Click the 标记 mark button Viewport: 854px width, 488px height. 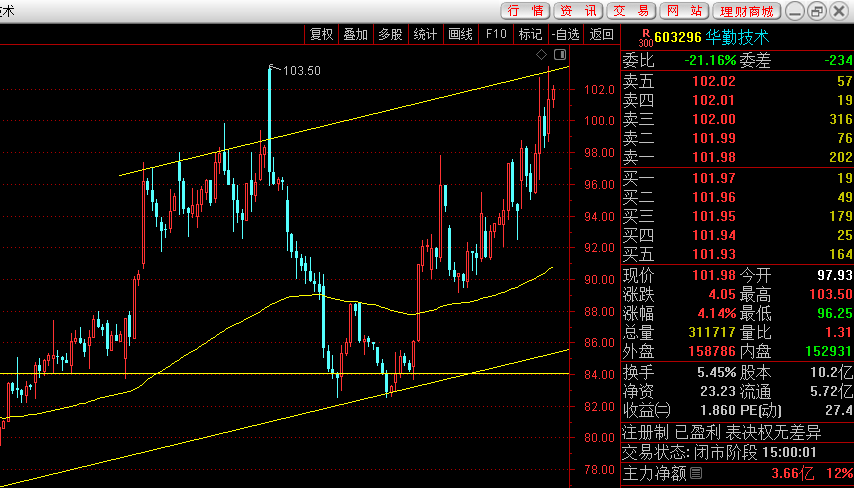530,34
